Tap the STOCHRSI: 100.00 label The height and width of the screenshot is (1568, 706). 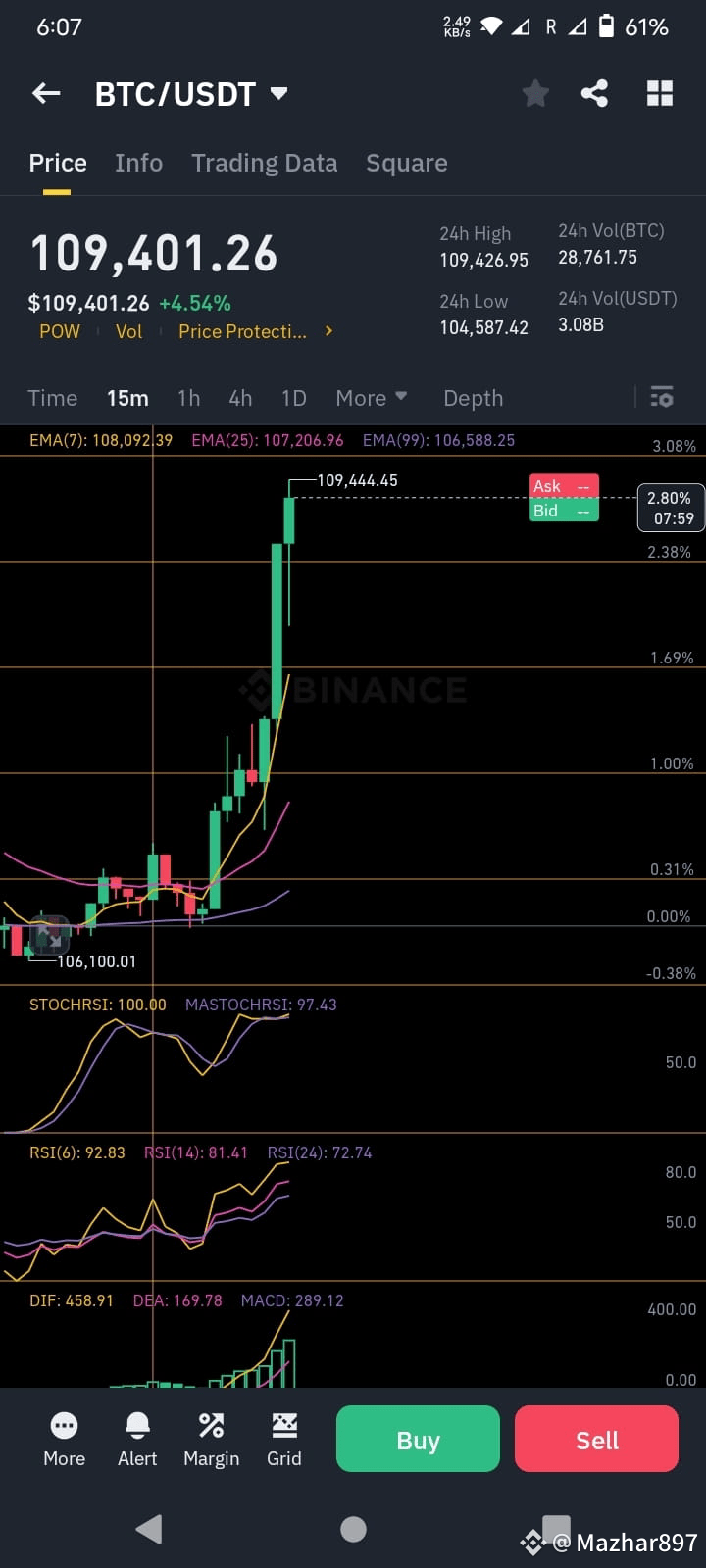(98, 1004)
